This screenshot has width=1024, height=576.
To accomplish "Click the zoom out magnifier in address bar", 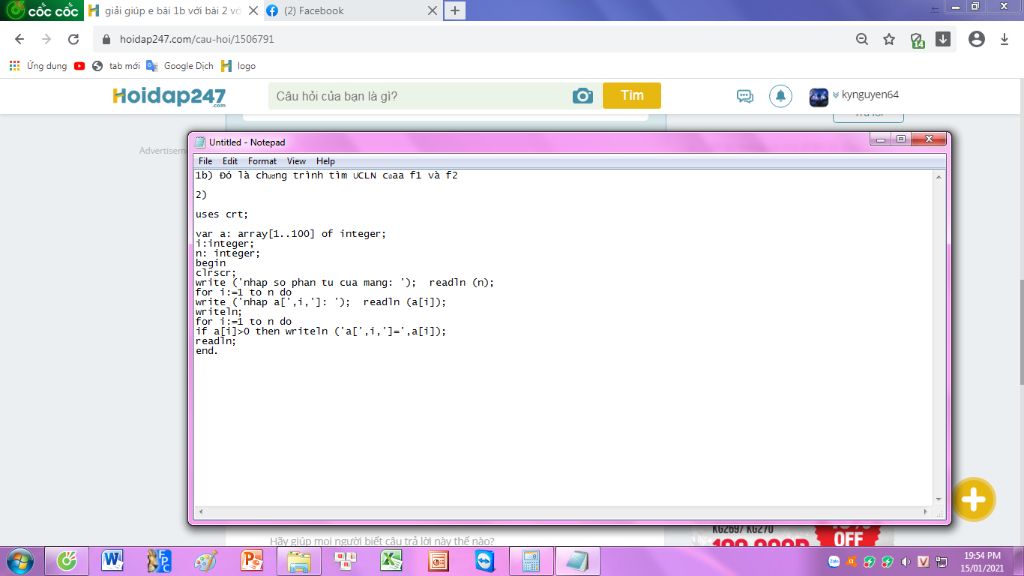I will (862, 39).
